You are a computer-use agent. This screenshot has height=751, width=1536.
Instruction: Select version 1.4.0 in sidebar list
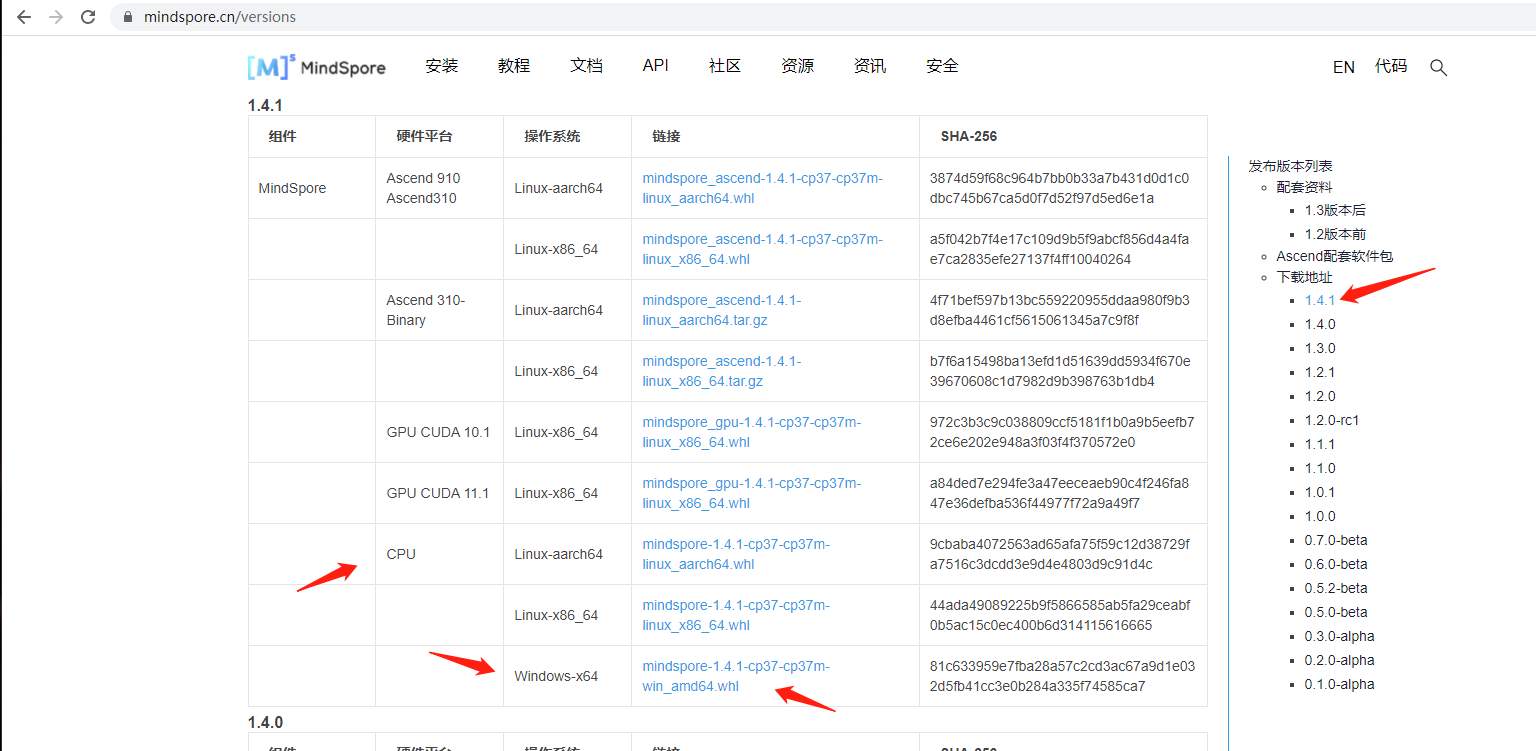[x=1320, y=324]
